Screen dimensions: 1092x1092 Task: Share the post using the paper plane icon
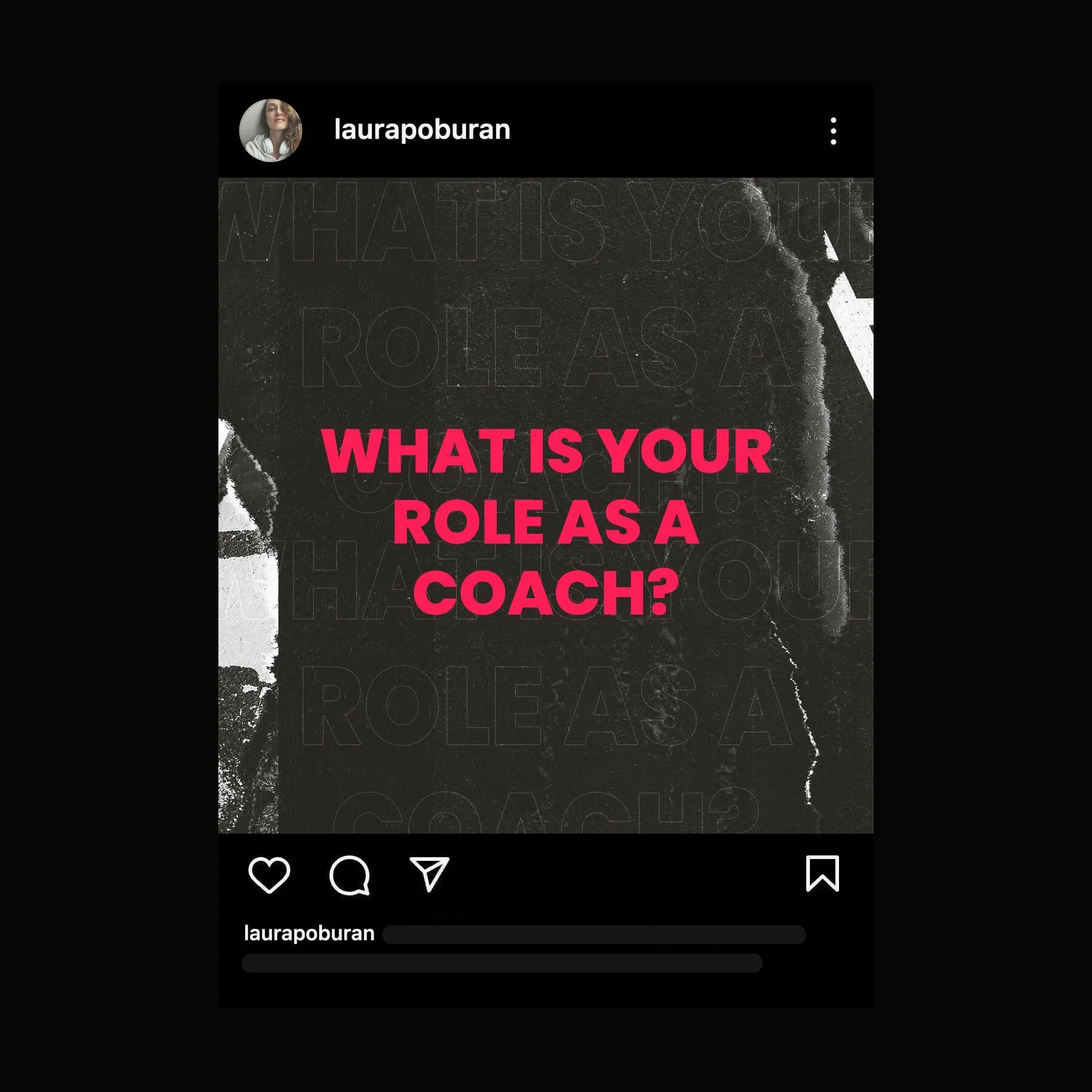pos(429,874)
